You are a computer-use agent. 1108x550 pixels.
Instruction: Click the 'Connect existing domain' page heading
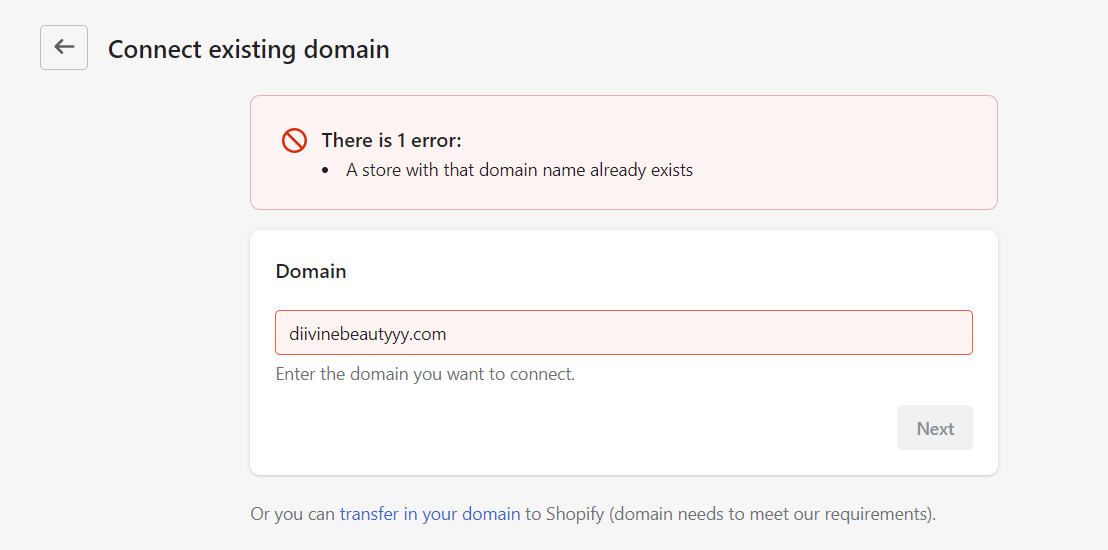point(248,49)
